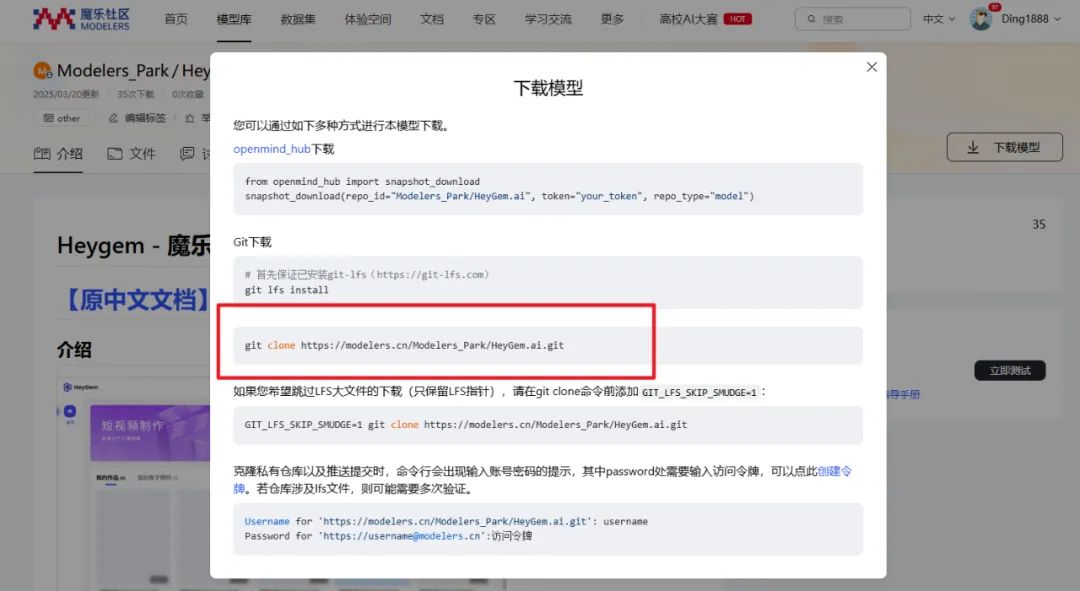Click the 2025/03/20更新 date text
The height and width of the screenshot is (591, 1080).
[x=66, y=94]
